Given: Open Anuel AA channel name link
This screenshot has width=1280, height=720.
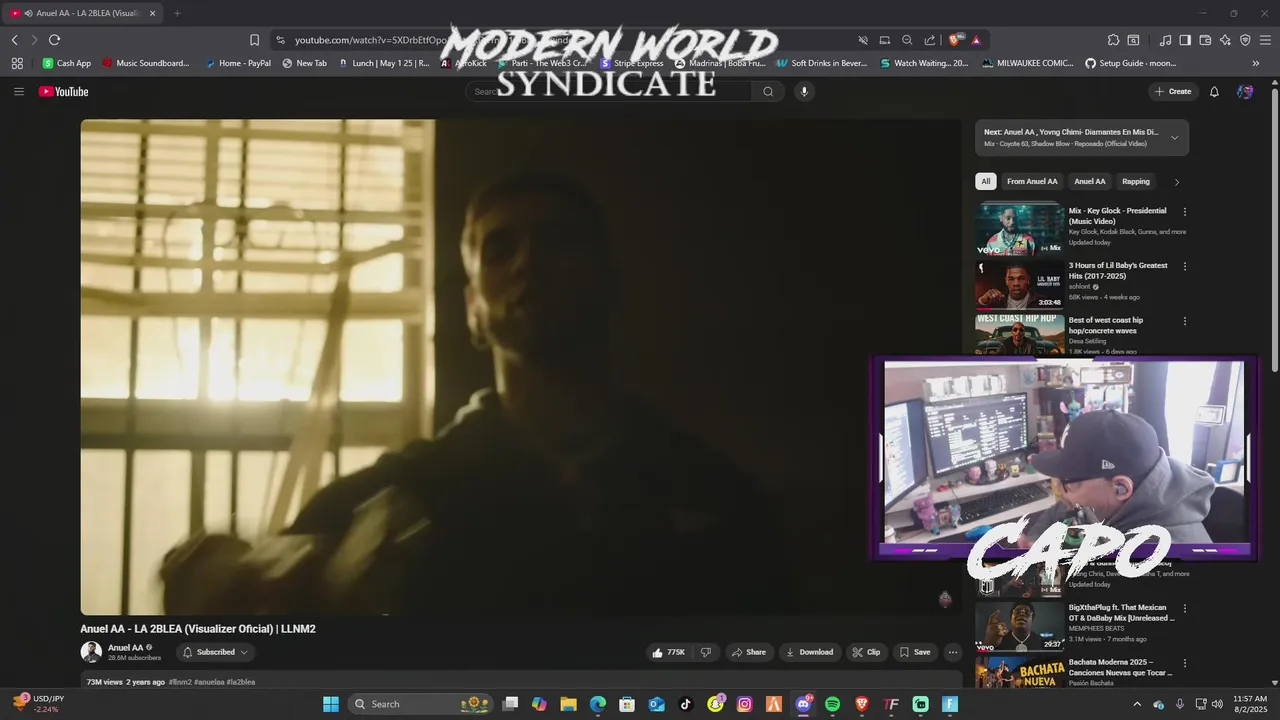Looking at the screenshot, I should [x=125, y=647].
